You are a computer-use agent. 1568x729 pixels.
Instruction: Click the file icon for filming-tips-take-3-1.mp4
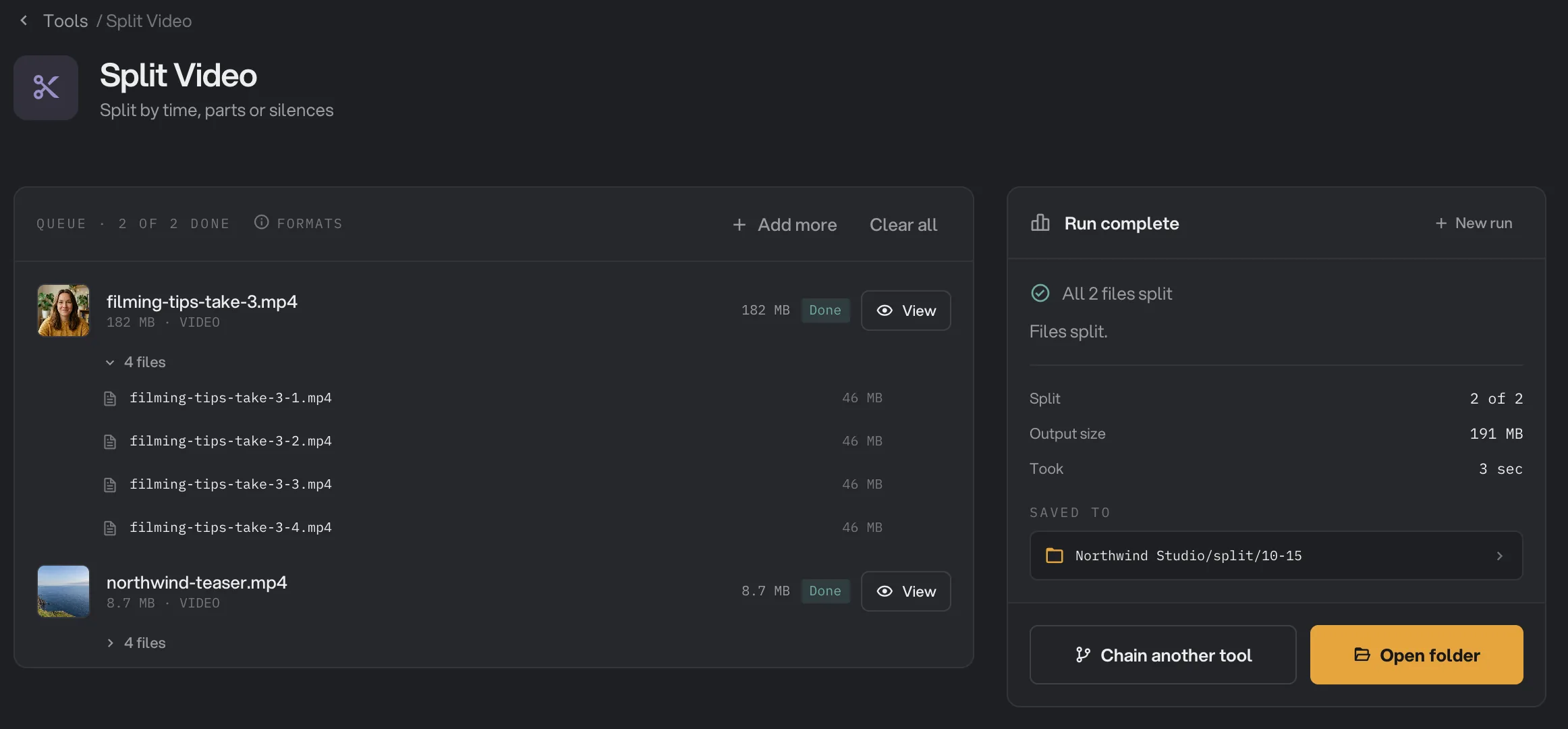pos(110,399)
